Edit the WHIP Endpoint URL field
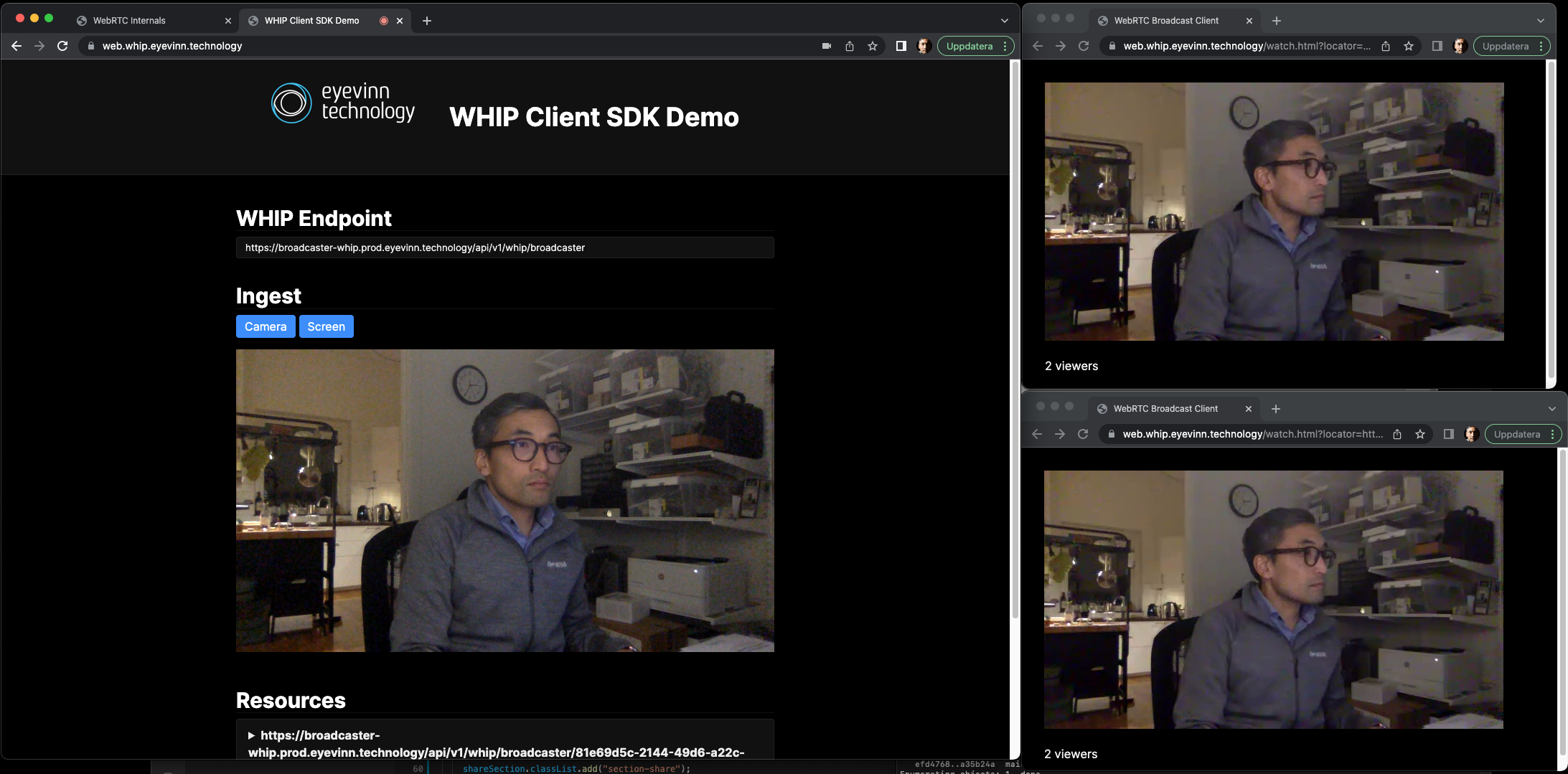The height and width of the screenshot is (774, 1568). pos(505,247)
